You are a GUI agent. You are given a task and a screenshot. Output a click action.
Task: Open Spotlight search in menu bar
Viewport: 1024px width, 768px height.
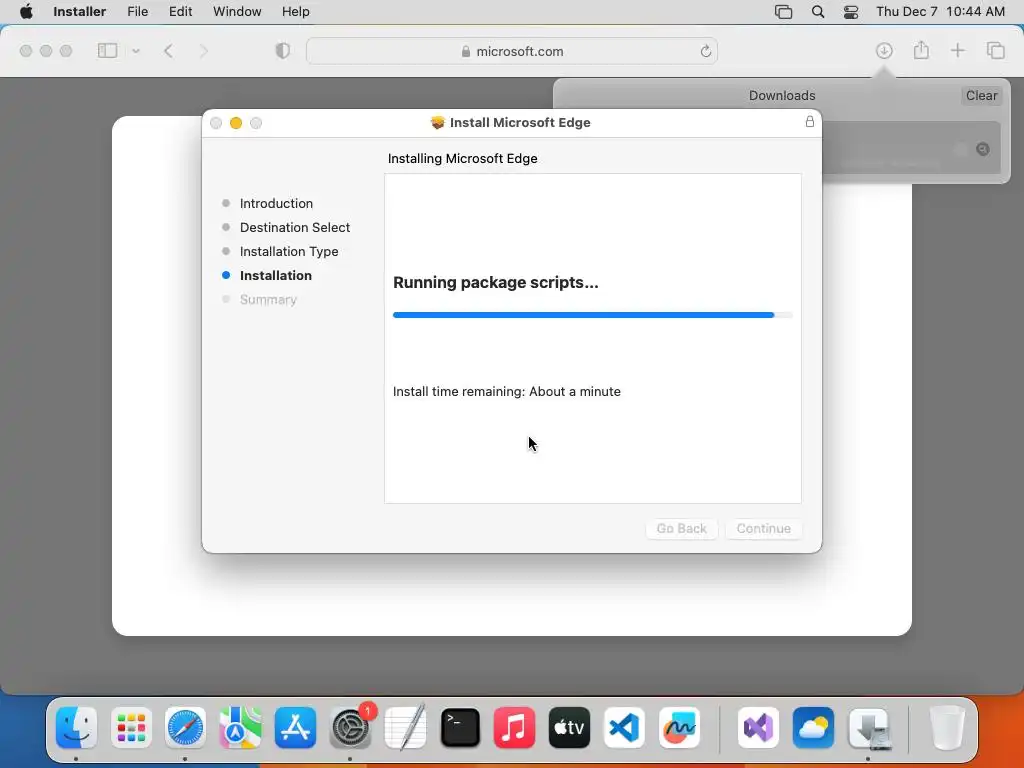[818, 12]
